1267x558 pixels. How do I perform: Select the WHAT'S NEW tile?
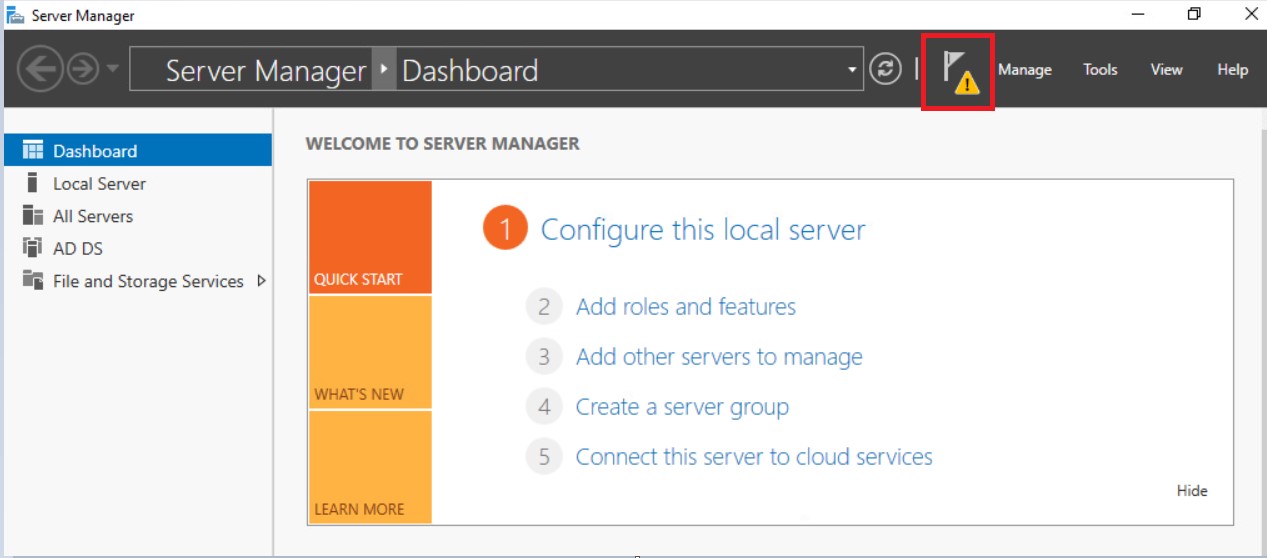tap(369, 353)
